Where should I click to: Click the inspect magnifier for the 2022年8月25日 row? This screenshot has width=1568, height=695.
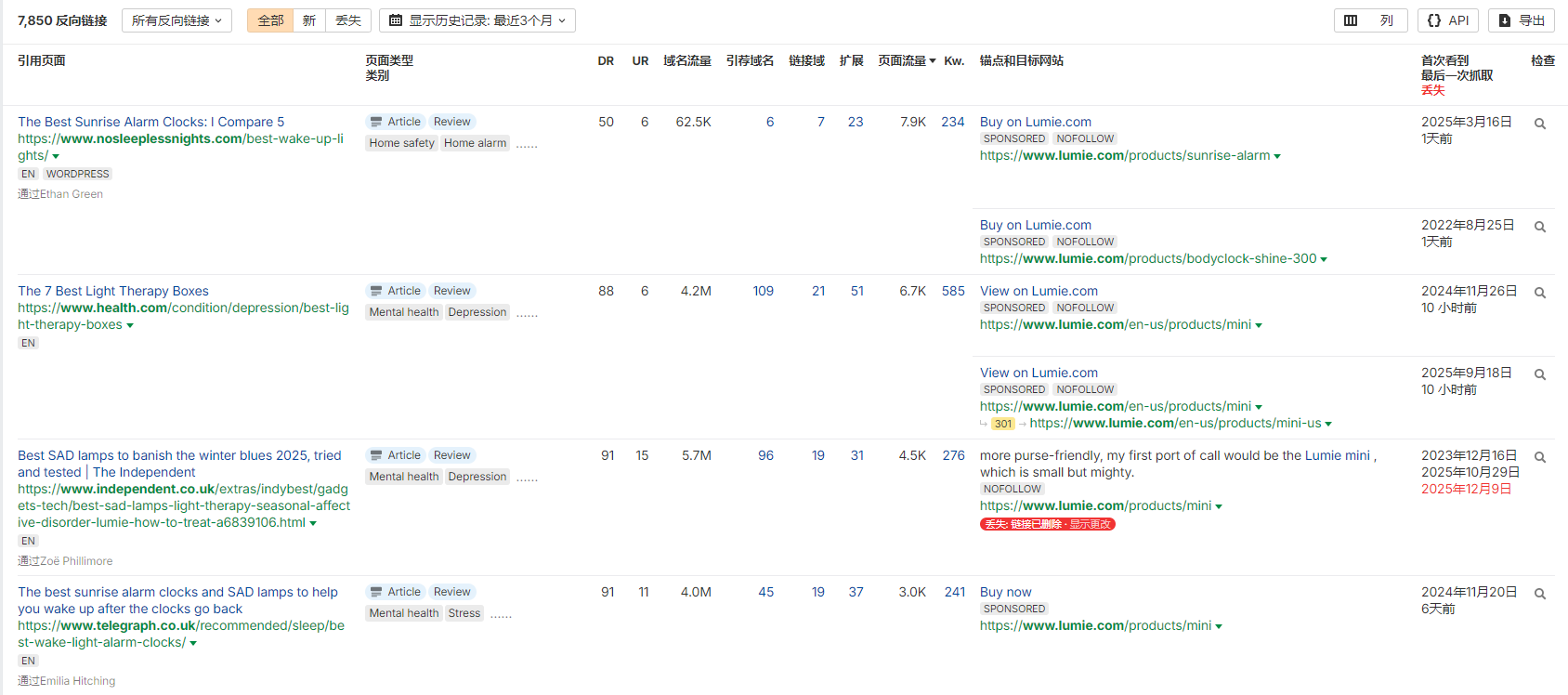point(1539,227)
